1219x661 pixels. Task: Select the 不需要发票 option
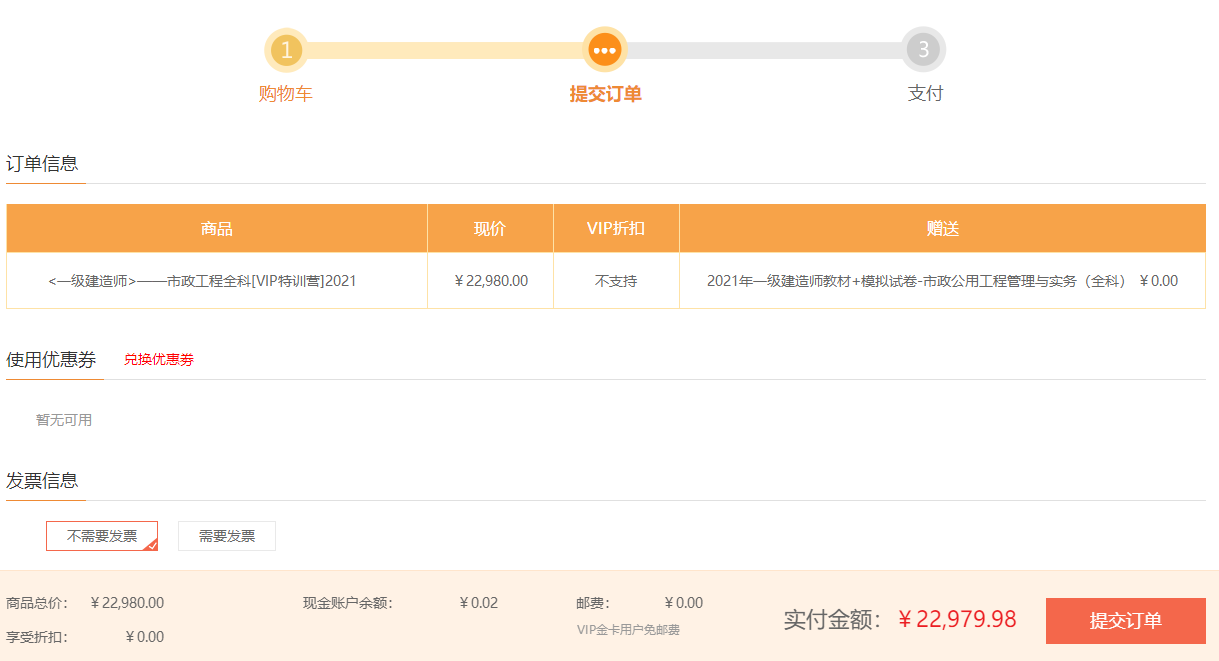pyautogui.click(x=101, y=535)
